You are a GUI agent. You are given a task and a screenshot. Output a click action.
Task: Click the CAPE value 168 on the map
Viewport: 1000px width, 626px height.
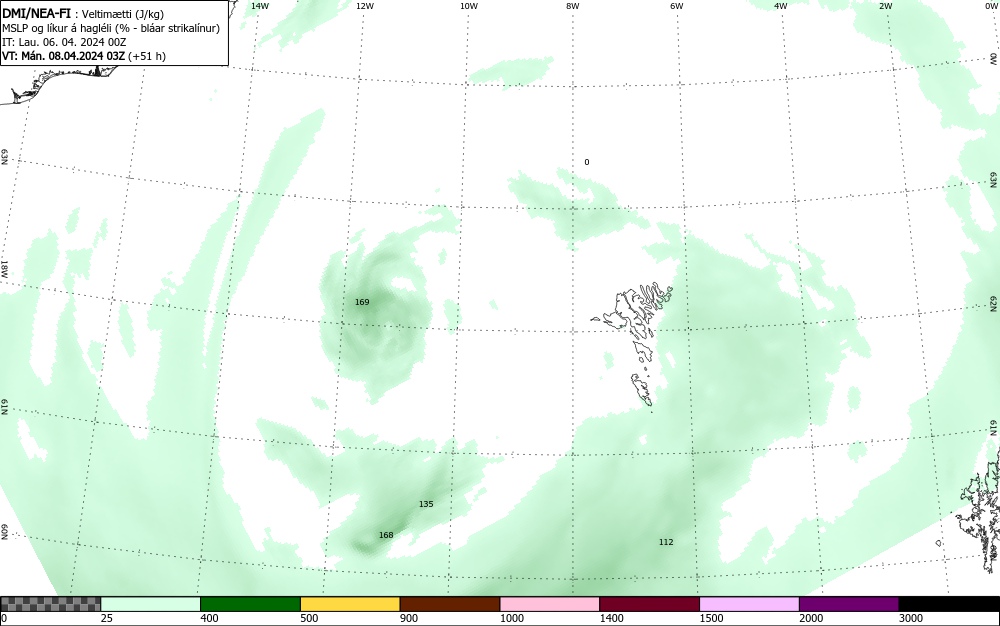pos(386,535)
